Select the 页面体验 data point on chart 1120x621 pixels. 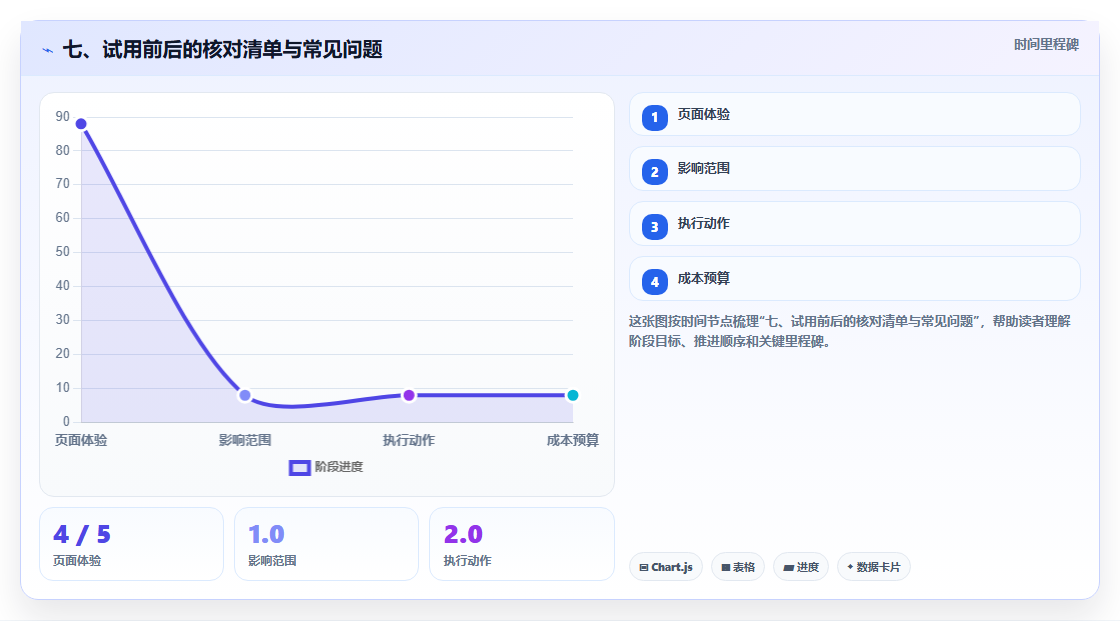click(x=81, y=124)
